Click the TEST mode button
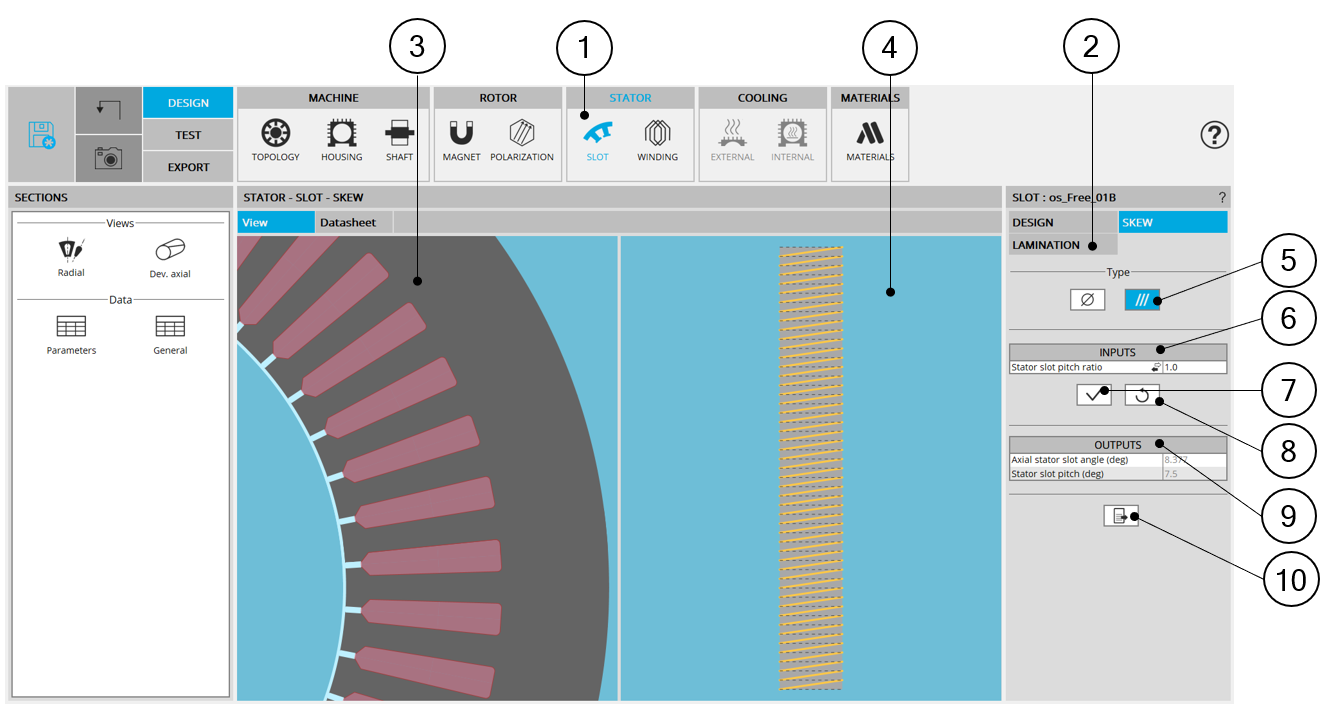 click(x=188, y=135)
